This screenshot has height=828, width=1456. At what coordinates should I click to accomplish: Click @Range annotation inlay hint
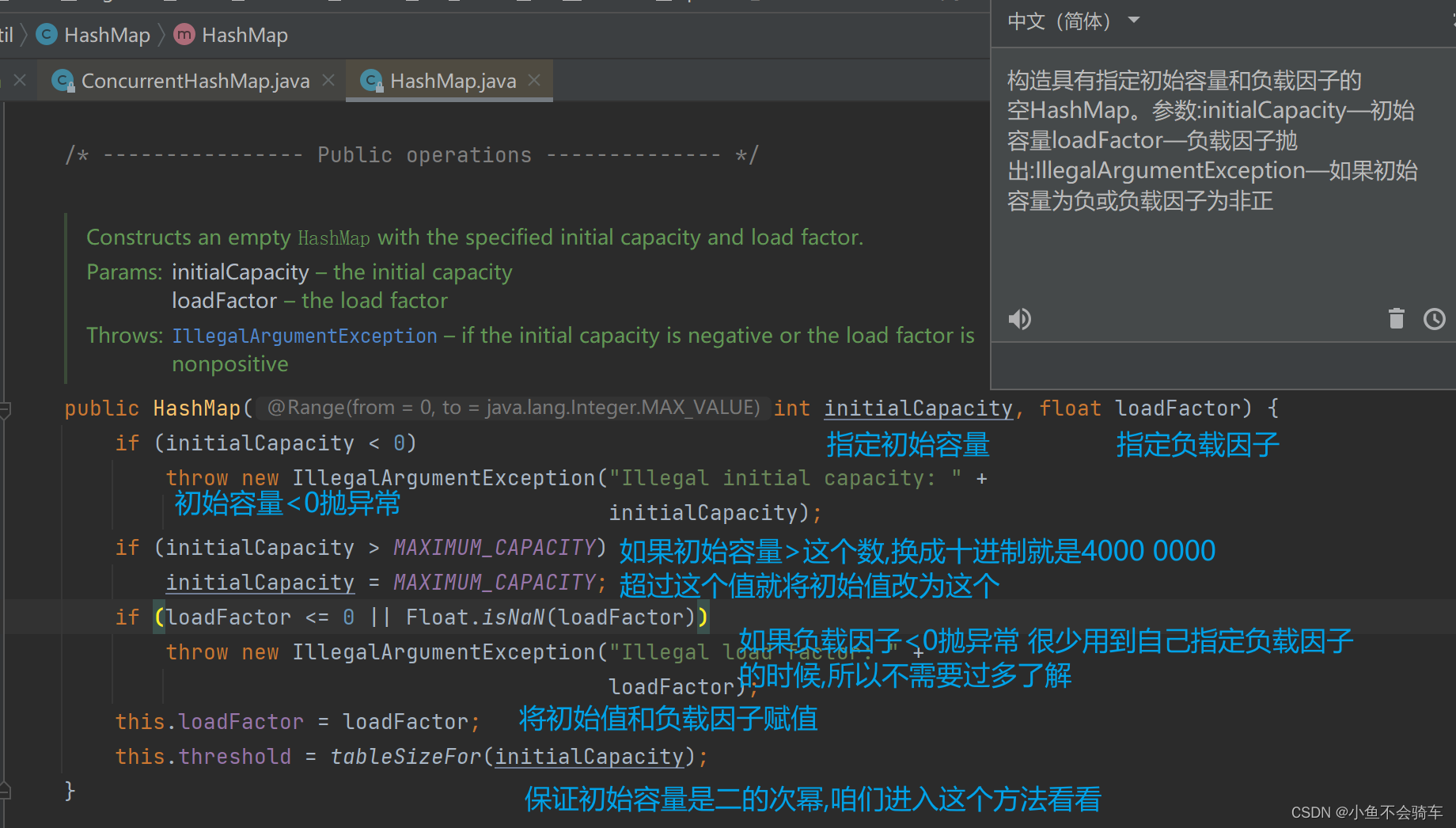[514, 408]
